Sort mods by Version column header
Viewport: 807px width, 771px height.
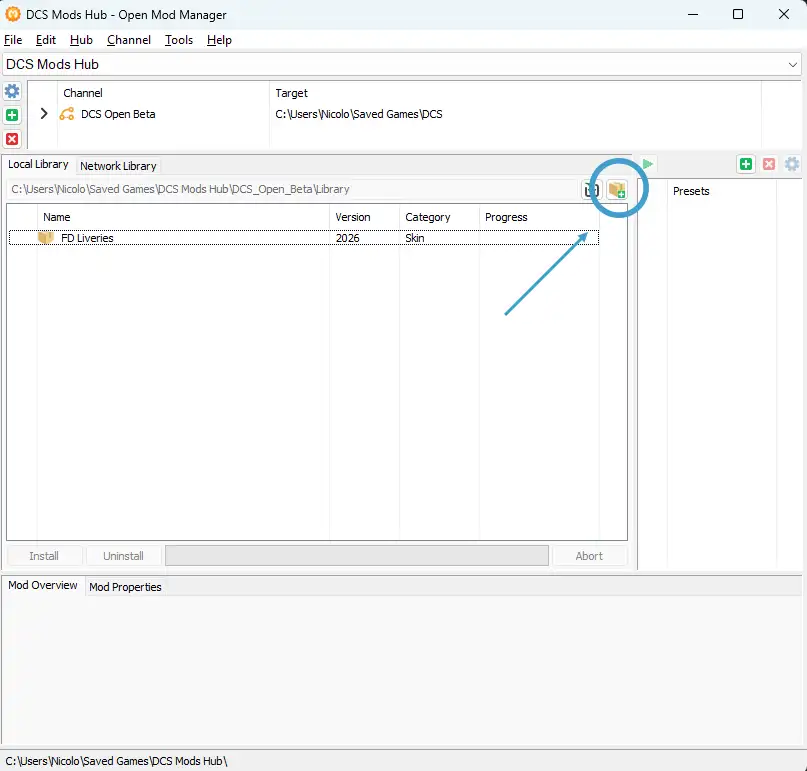(x=364, y=217)
